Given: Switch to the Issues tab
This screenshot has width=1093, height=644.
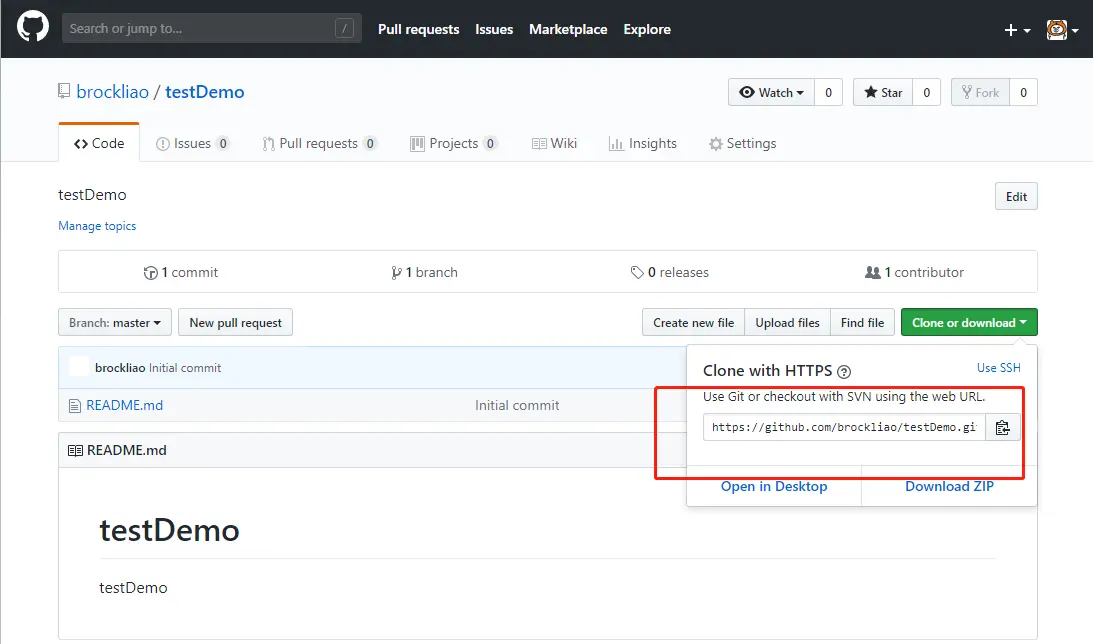Looking at the screenshot, I should pyautogui.click(x=192, y=143).
